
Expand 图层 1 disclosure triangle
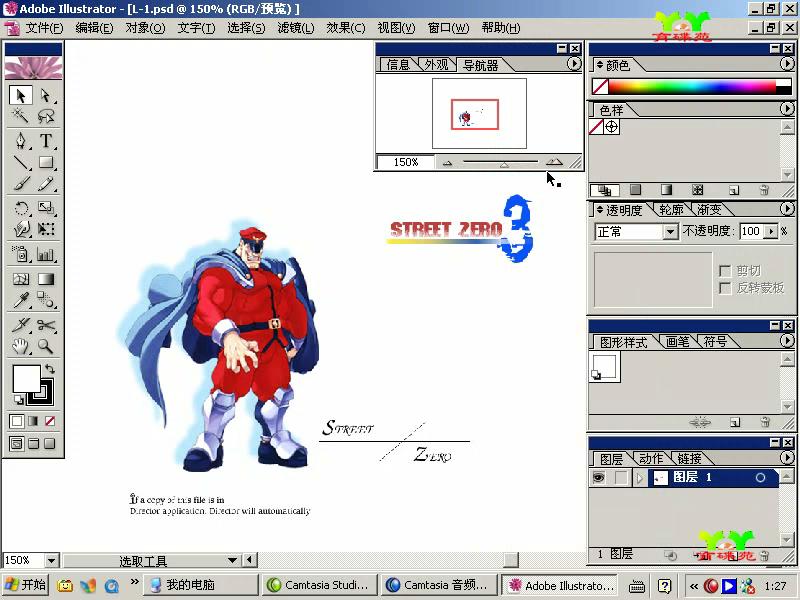(639, 478)
